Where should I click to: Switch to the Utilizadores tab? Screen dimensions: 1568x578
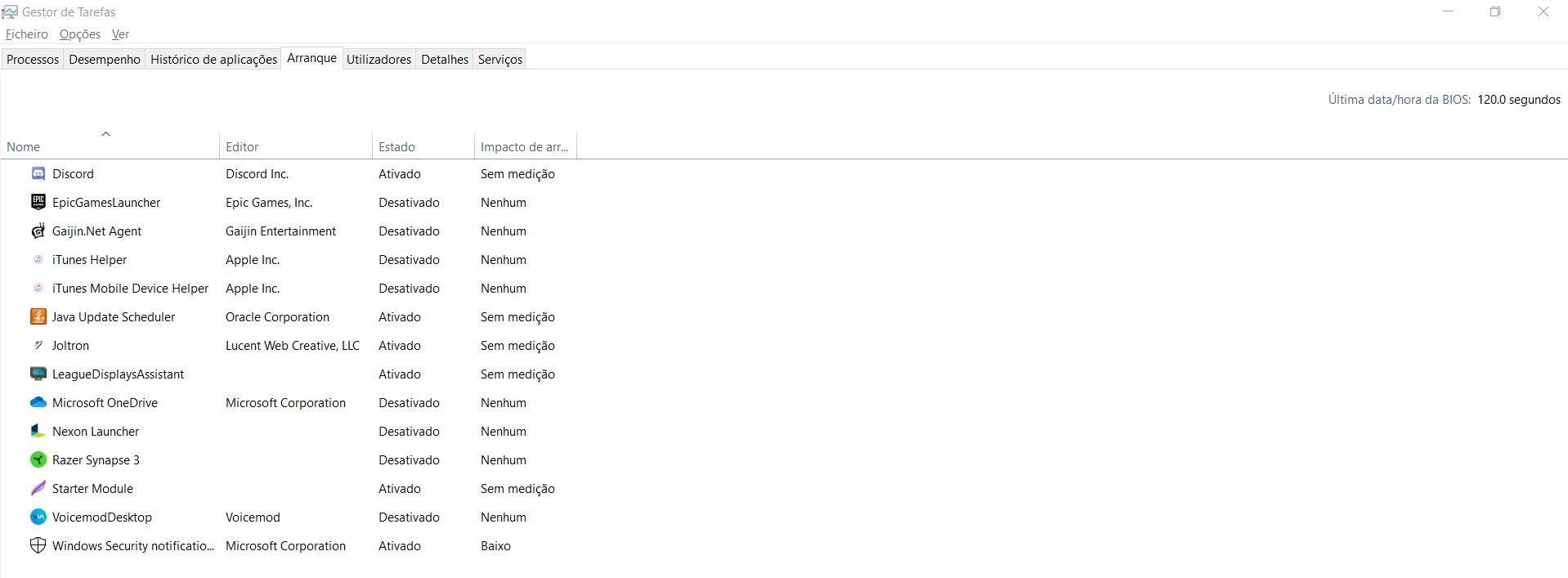379,59
